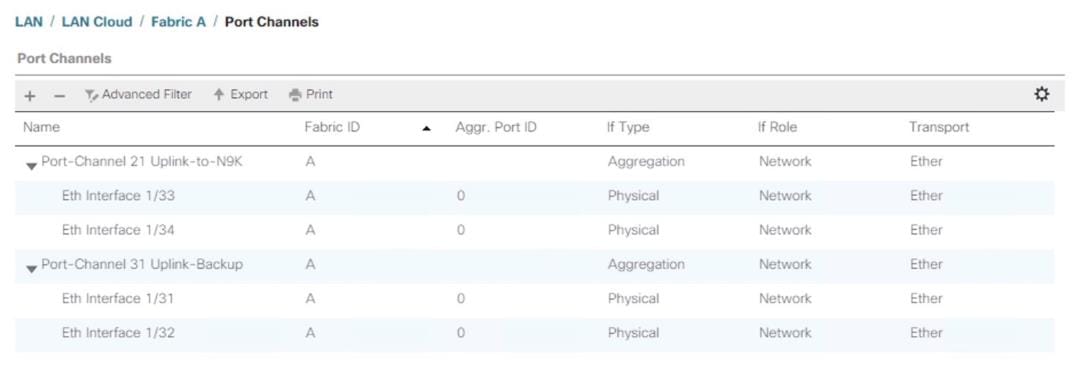This screenshot has height=366, width=1072.
Task: Collapse Port-Channel 21 Uplink-to-N9K row
Action: tap(31, 166)
